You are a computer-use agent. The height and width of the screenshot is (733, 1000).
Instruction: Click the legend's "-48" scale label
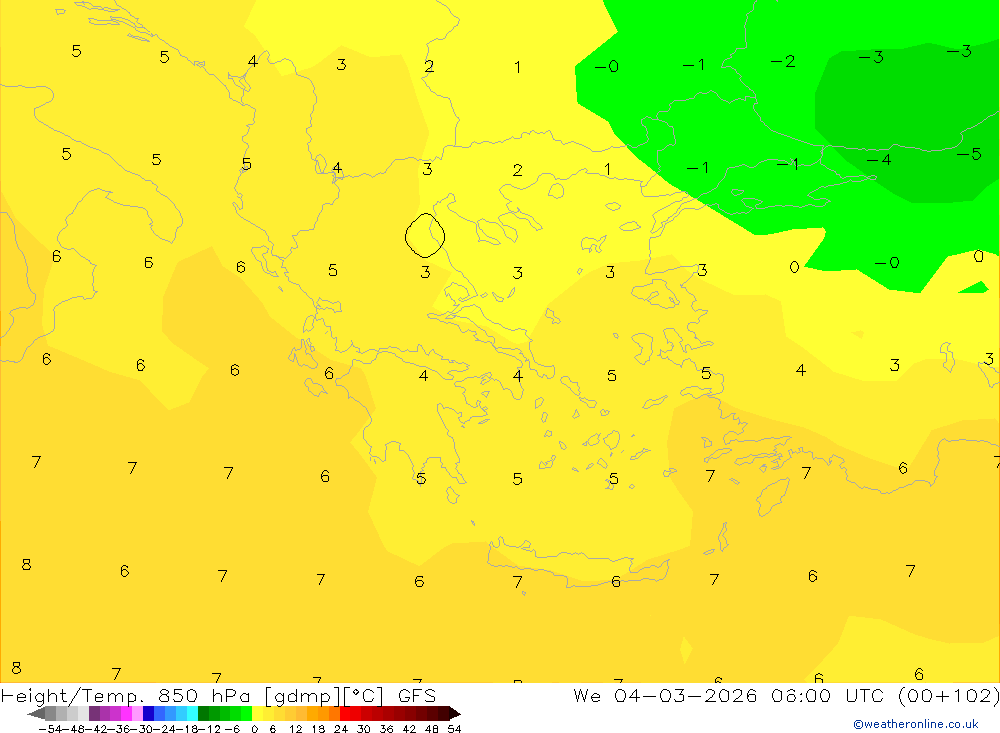pyautogui.click(x=74, y=729)
